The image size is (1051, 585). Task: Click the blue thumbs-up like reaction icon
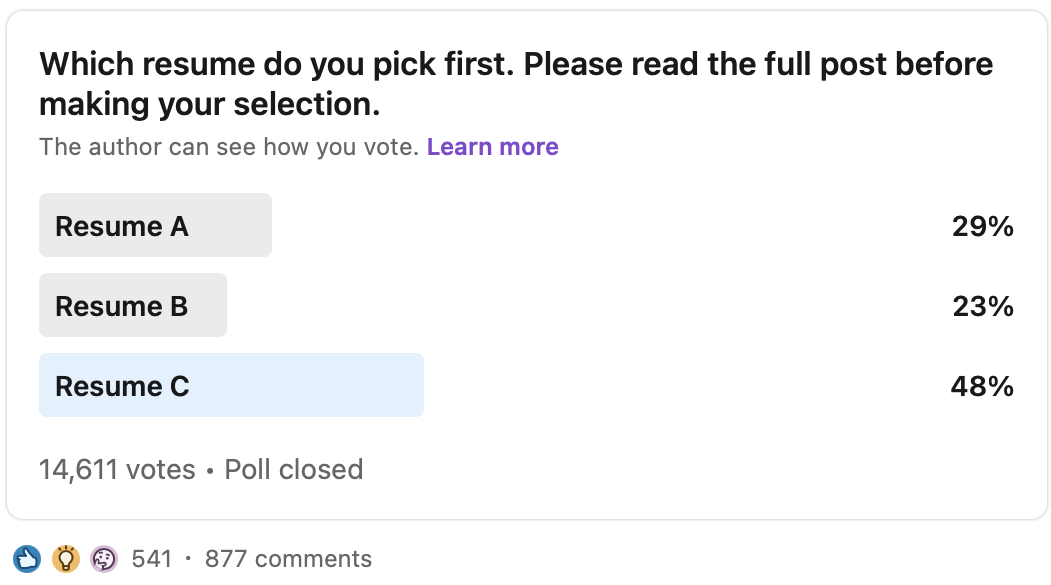[x=27, y=559]
